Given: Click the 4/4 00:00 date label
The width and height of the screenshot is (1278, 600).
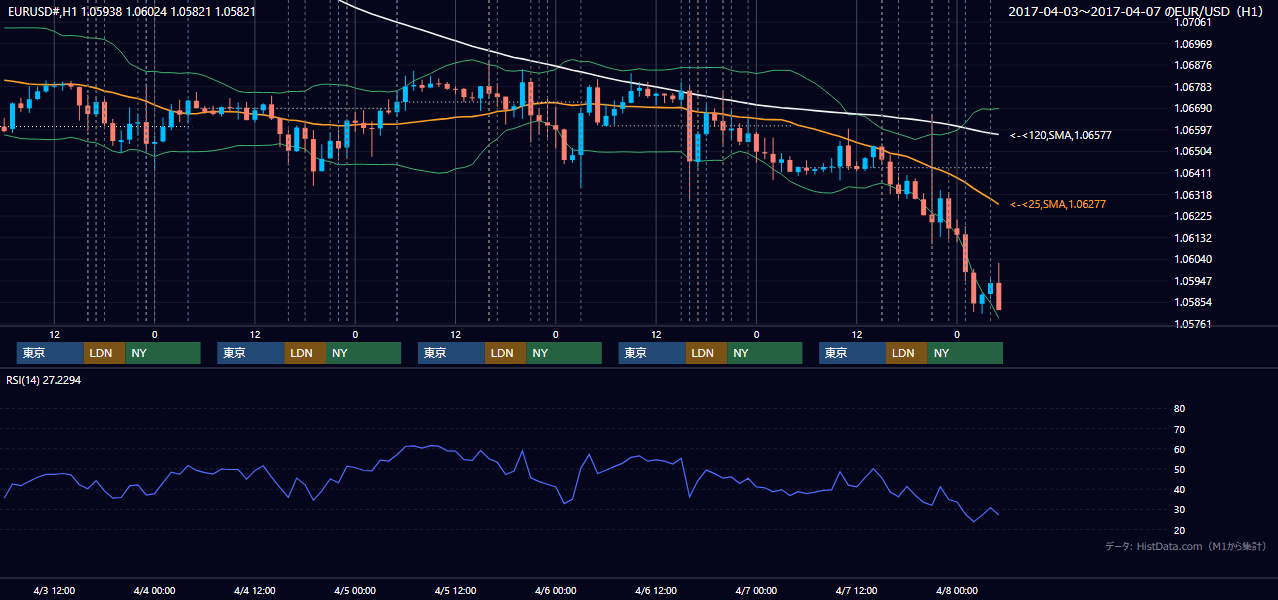Looking at the screenshot, I should 154,591.
